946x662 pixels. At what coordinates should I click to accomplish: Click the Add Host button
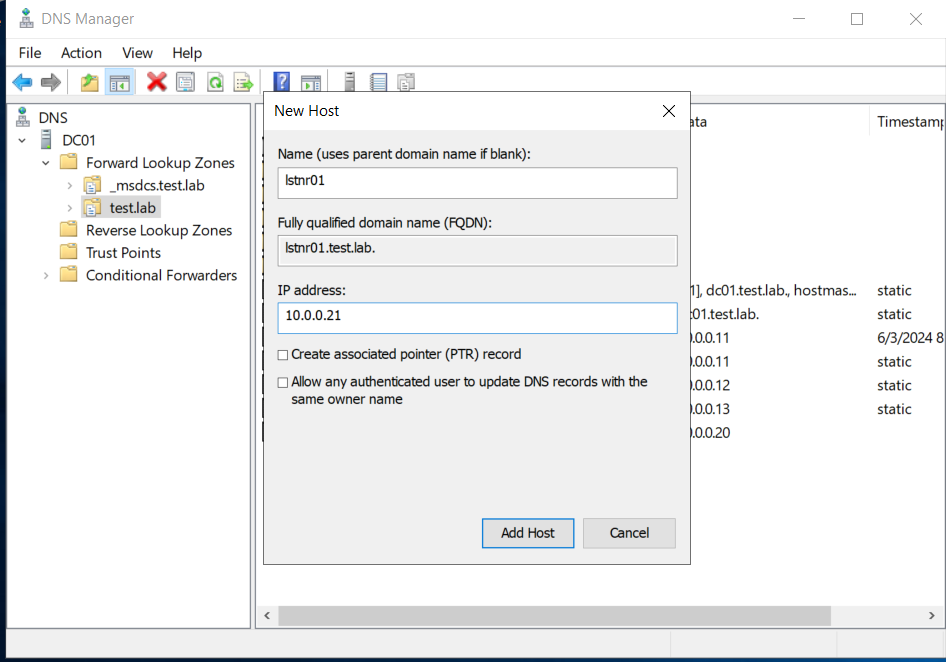pos(527,533)
